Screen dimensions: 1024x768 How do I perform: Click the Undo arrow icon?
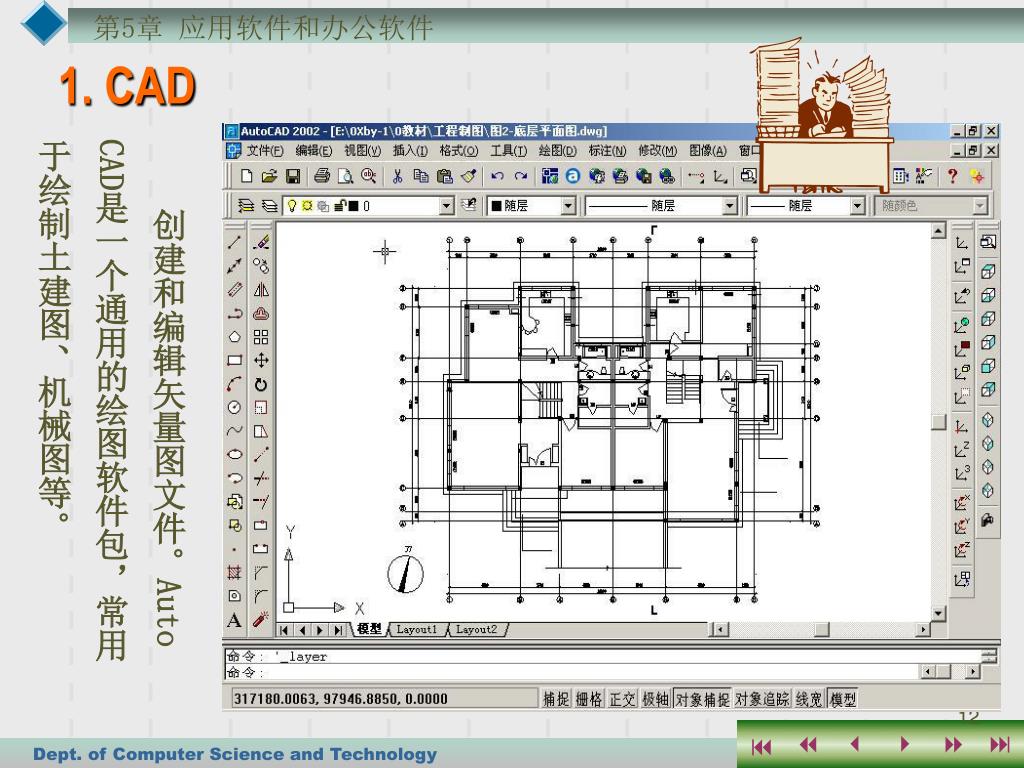497,176
